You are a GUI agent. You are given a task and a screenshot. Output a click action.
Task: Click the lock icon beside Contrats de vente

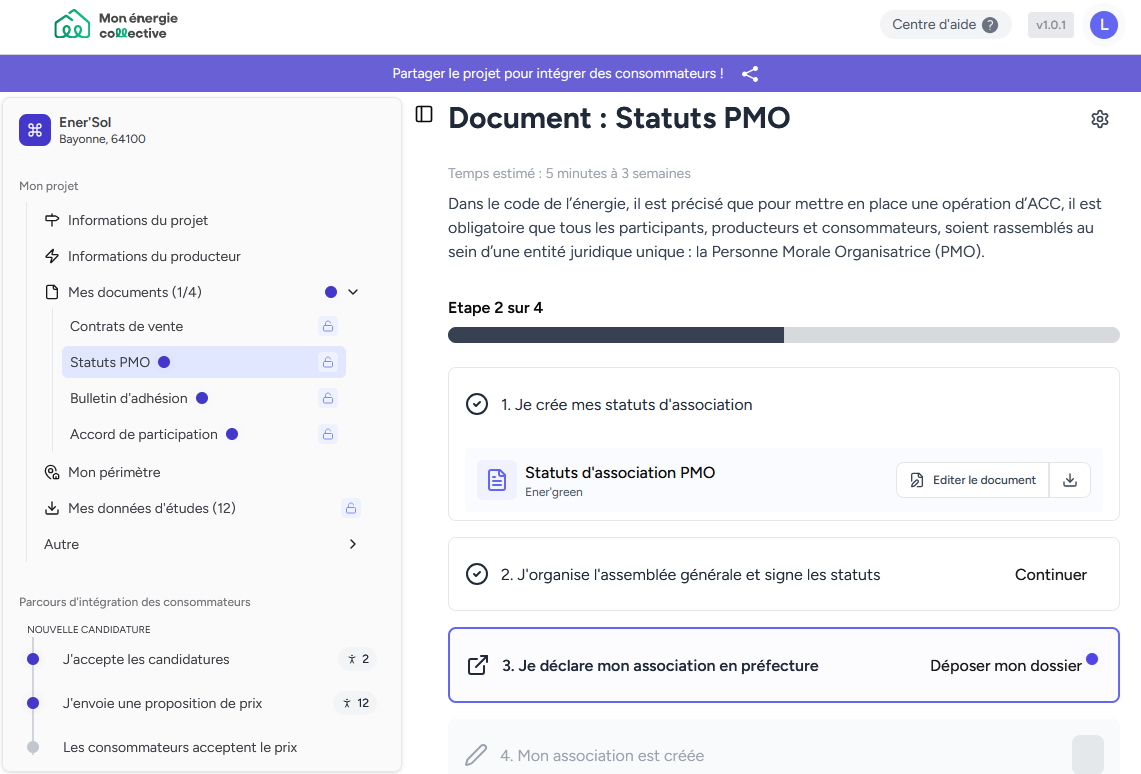[327, 326]
